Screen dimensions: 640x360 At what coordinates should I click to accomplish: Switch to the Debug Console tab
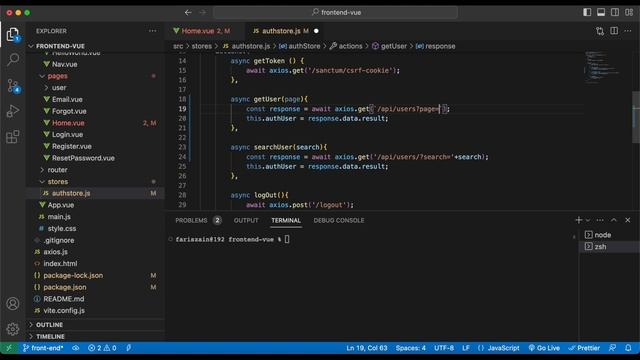point(339,220)
